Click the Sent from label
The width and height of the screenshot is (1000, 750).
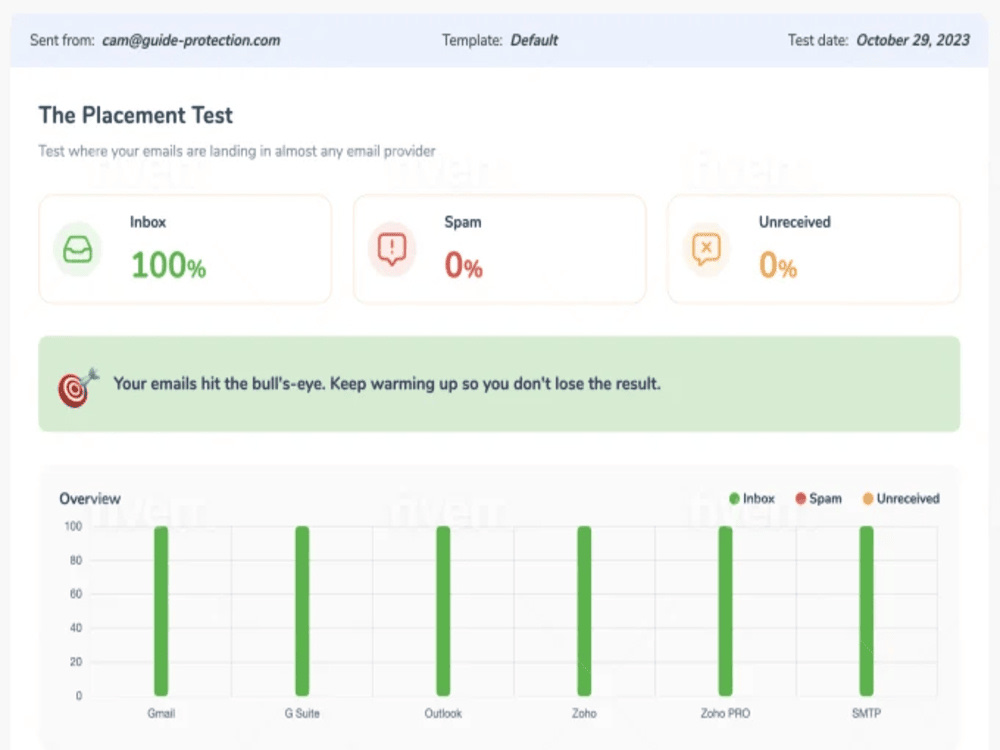(x=62, y=40)
